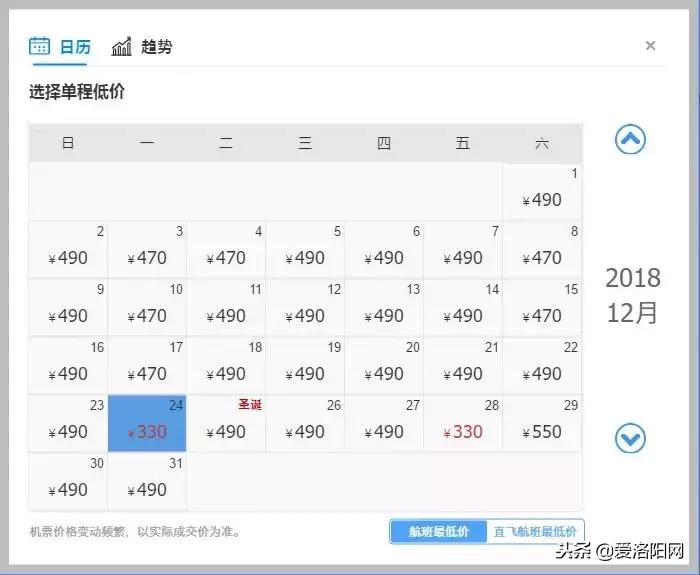
Task: Select December 22 priced ¥490
Action: 542,366
